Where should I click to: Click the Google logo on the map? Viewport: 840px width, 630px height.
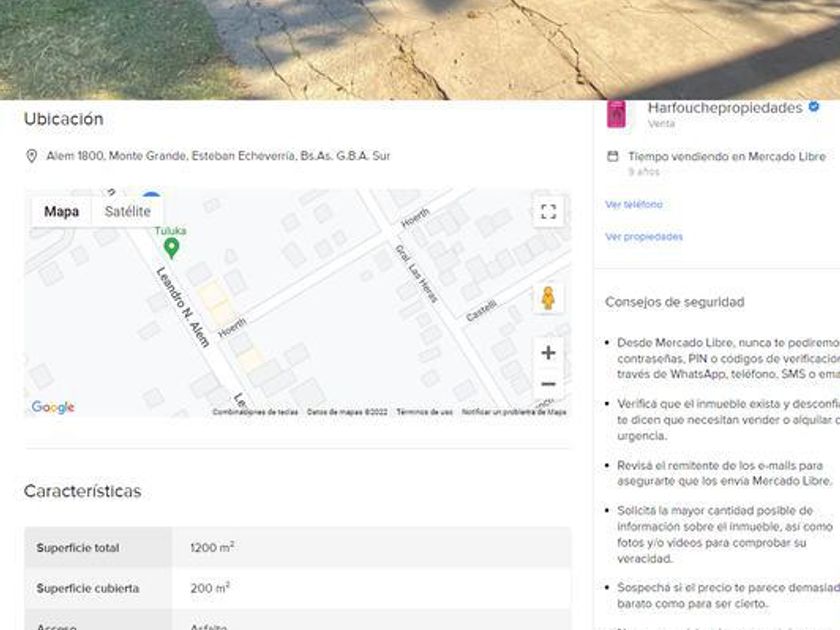(x=53, y=407)
